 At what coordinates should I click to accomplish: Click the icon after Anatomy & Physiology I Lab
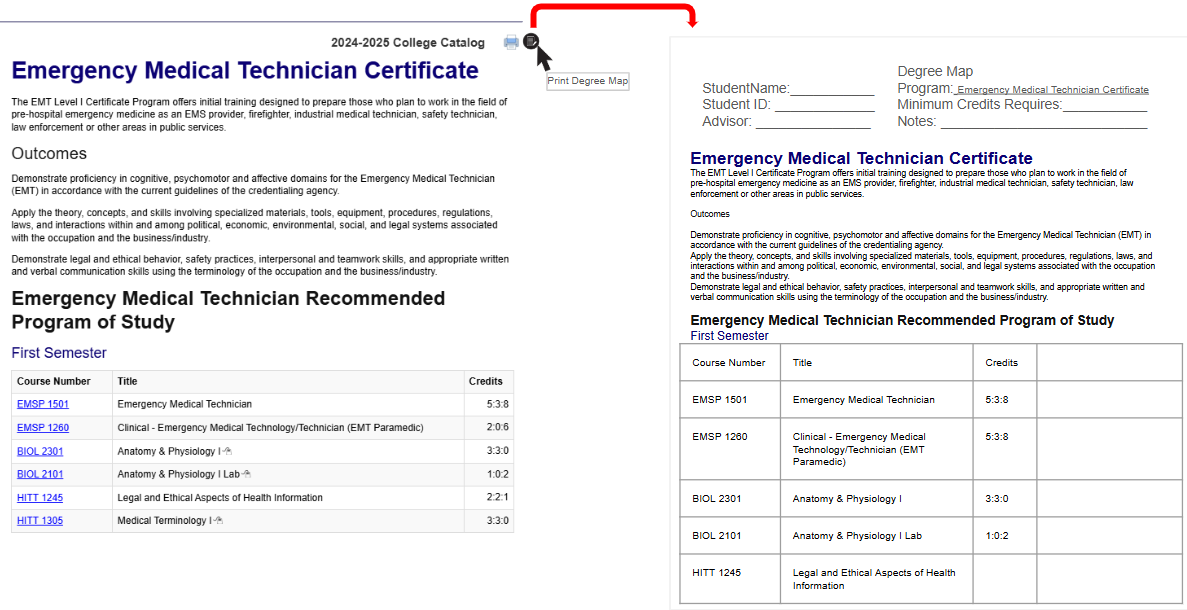(246, 475)
